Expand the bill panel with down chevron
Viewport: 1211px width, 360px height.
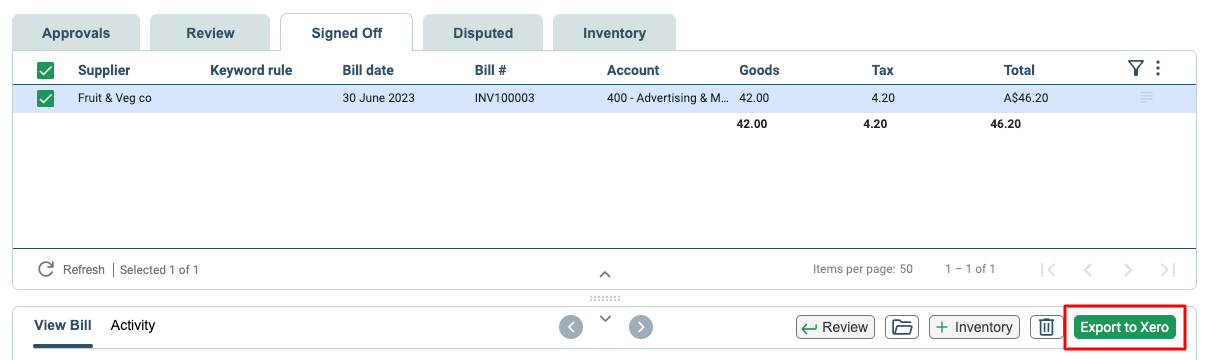605,318
